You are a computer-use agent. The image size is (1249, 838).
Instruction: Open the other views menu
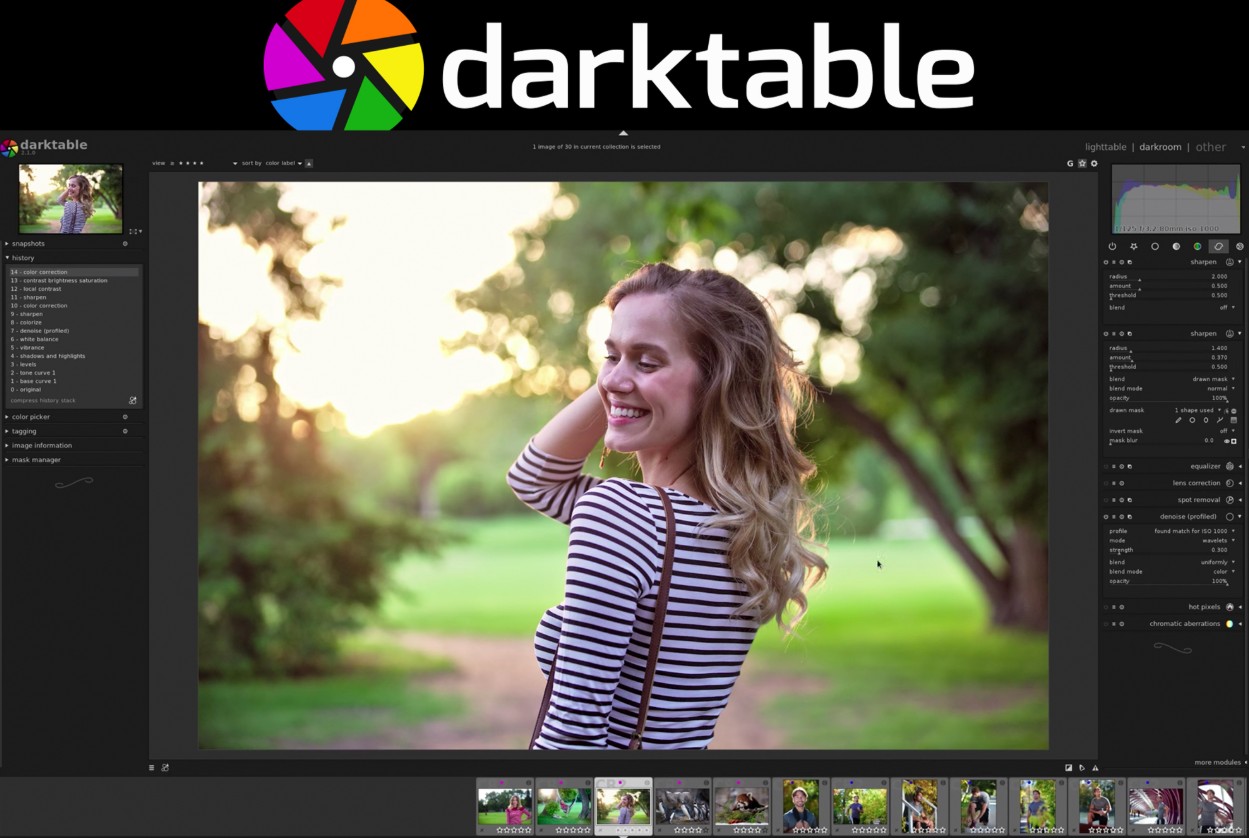click(1211, 147)
